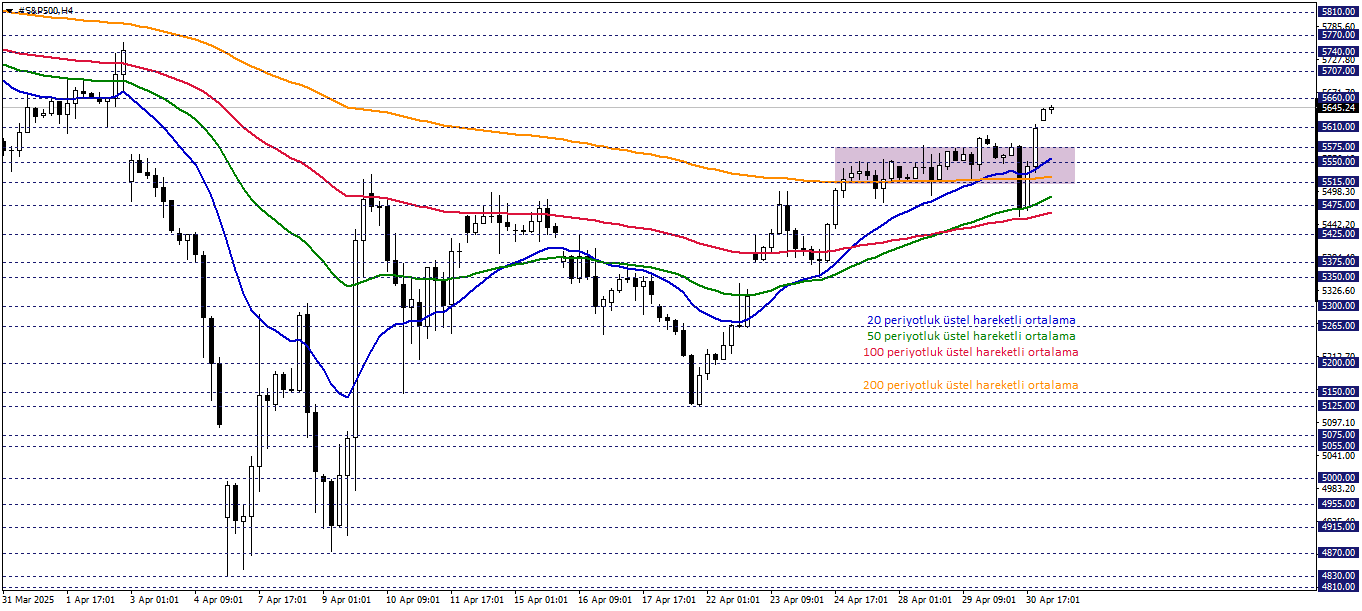This screenshot has height=611, width=1362.
Task: Click the 30 Apr 17:01 time label
Action: click(1053, 601)
